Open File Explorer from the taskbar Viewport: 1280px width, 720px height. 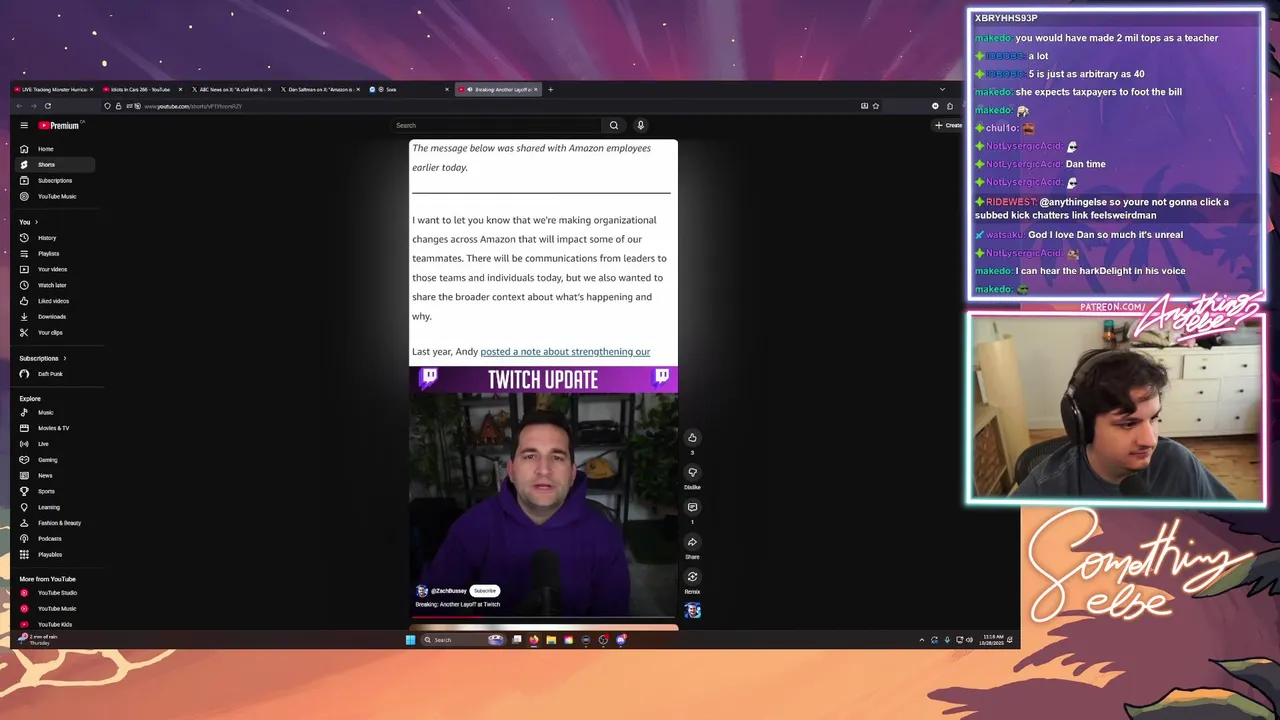click(x=551, y=640)
